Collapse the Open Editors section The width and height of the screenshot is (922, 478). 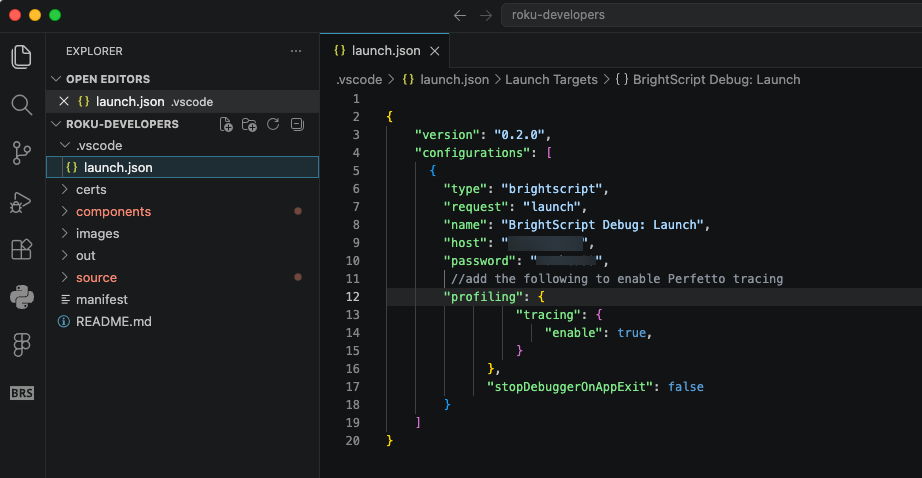(x=108, y=79)
